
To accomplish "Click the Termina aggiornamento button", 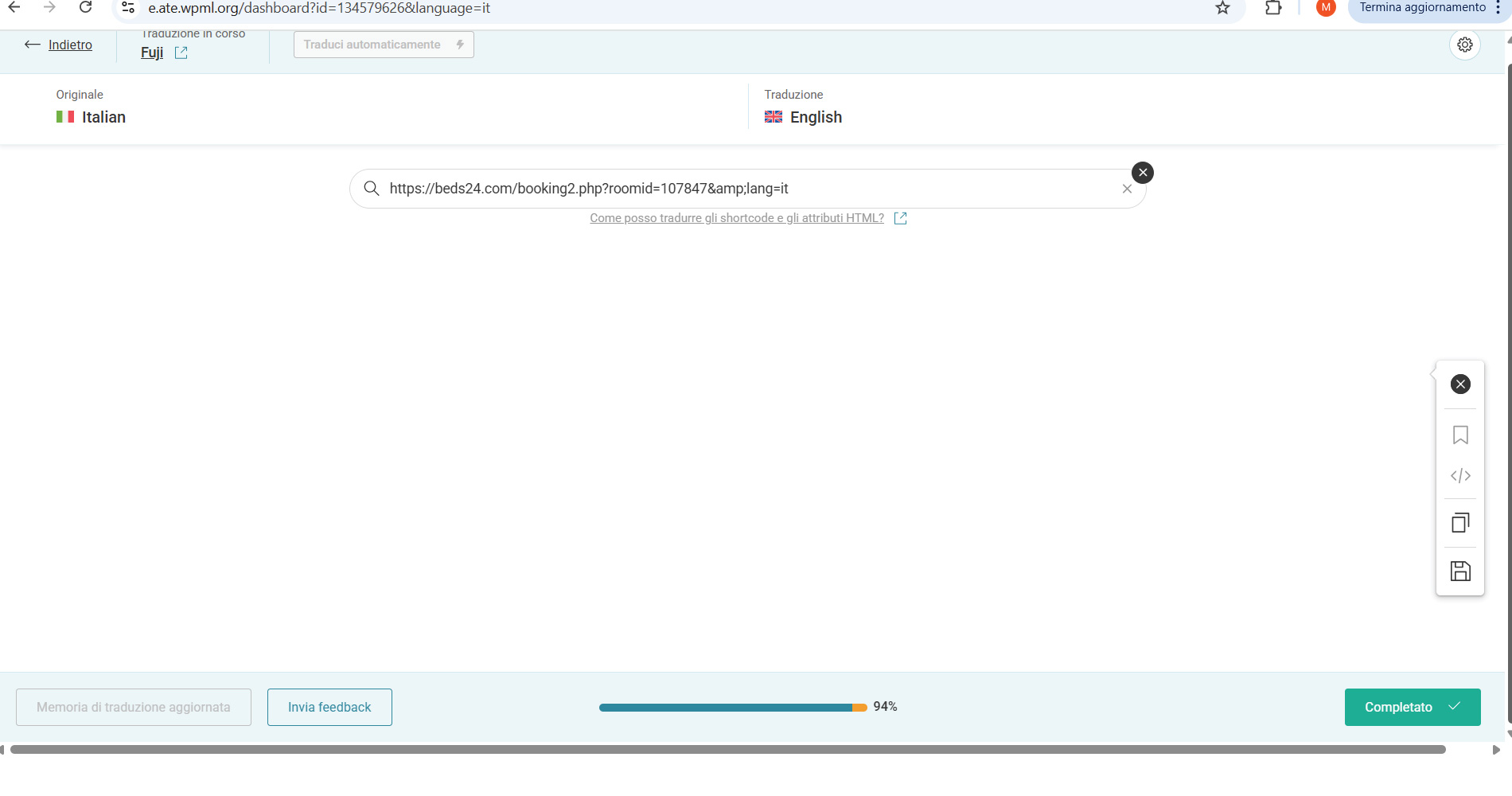I will [x=1422, y=8].
